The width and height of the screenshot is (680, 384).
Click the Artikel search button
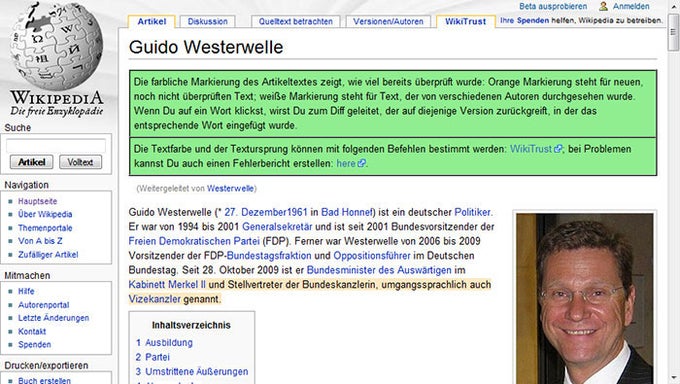point(32,162)
